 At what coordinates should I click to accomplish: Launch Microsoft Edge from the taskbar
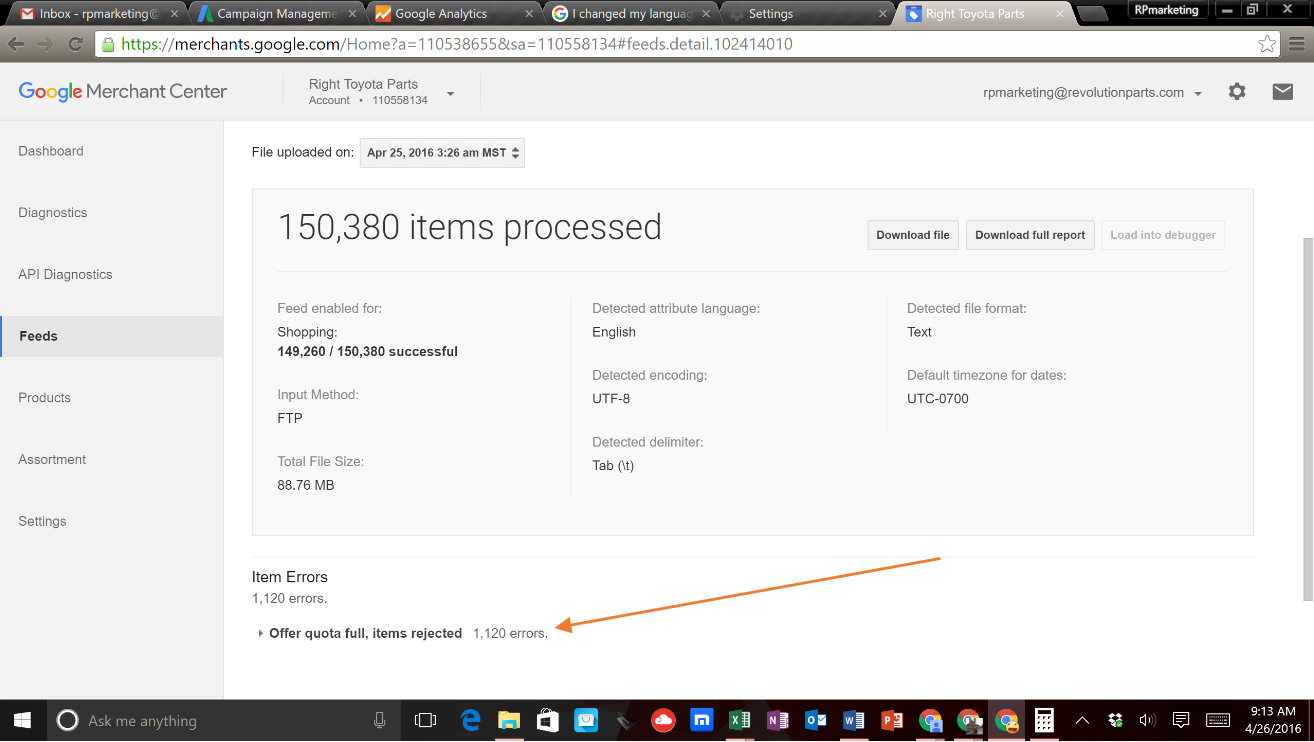pos(470,720)
